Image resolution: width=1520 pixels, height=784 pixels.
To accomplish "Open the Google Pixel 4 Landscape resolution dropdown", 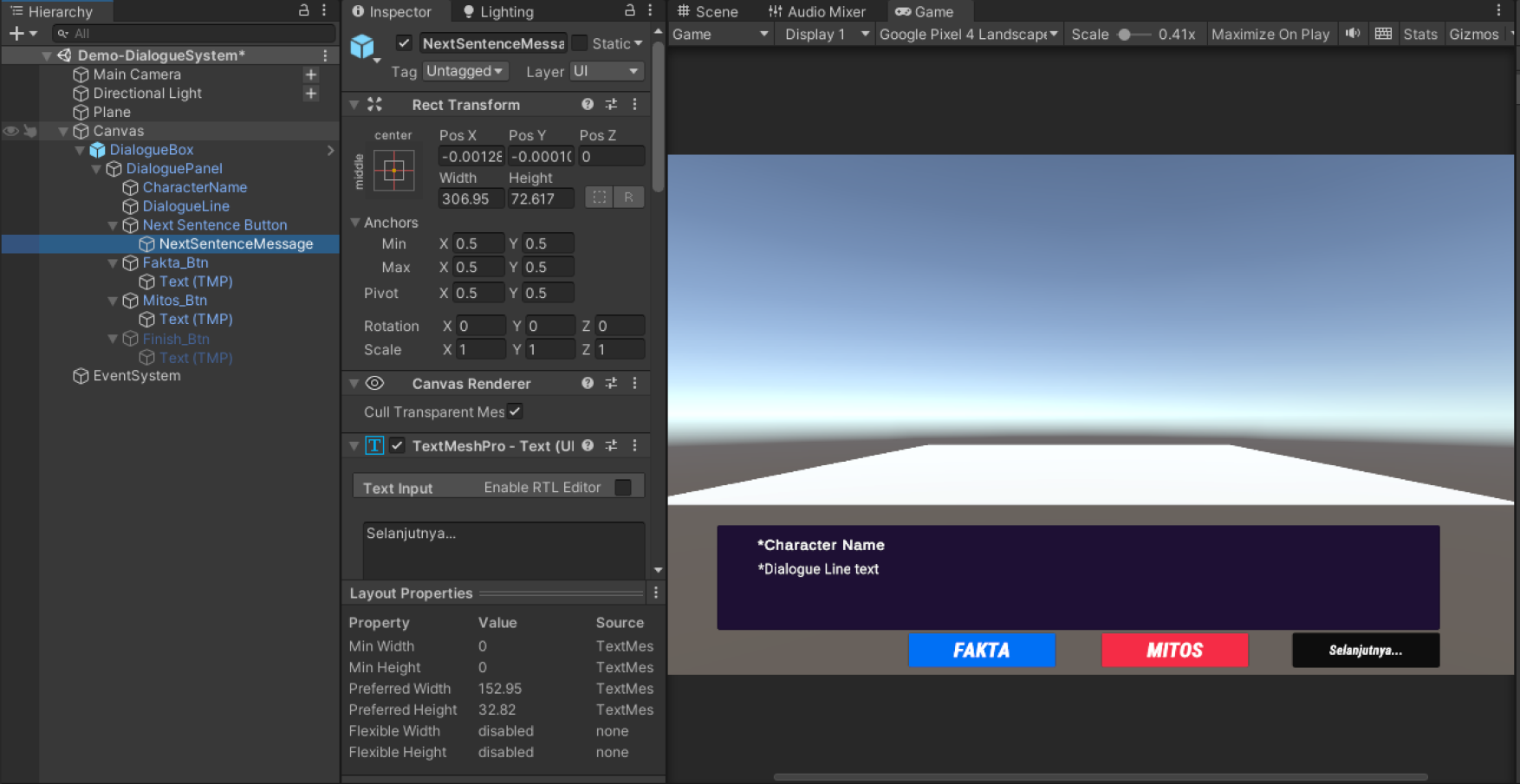I will point(968,34).
